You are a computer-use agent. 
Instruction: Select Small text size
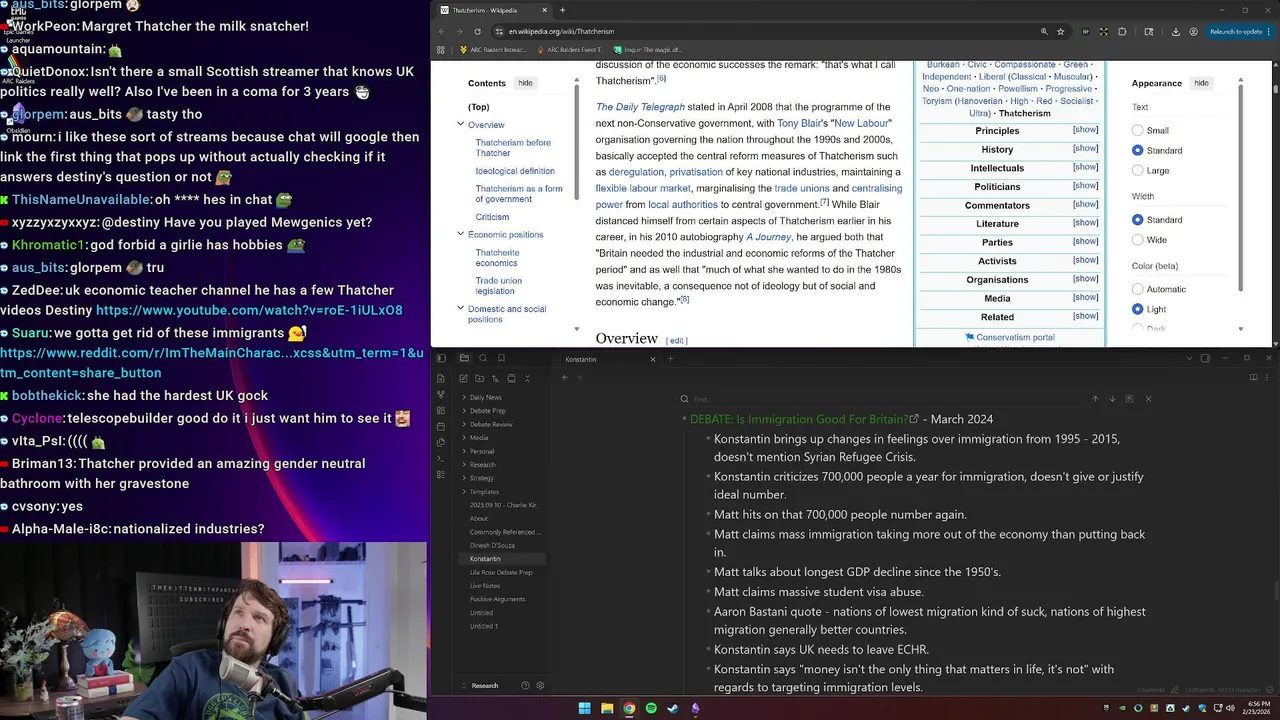[1137, 130]
